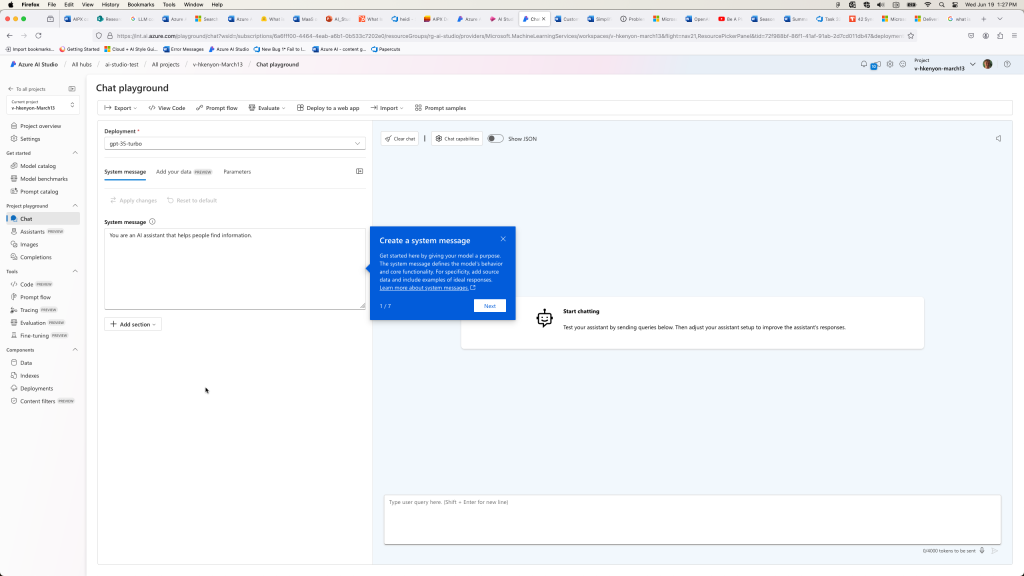Toggle the Show JSON switch
Image resolution: width=1024 pixels, height=576 pixels.
(x=494, y=139)
